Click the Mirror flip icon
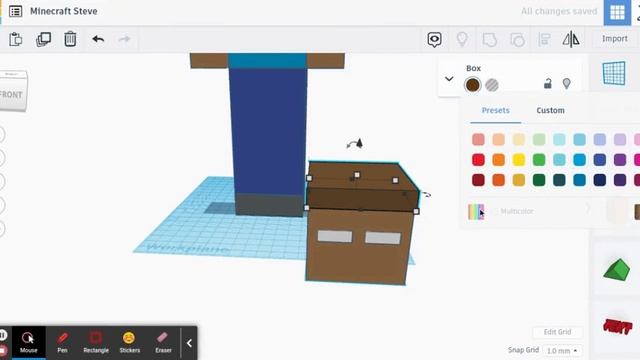Image resolution: width=640 pixels, height=360 pixels. [571, 39]
